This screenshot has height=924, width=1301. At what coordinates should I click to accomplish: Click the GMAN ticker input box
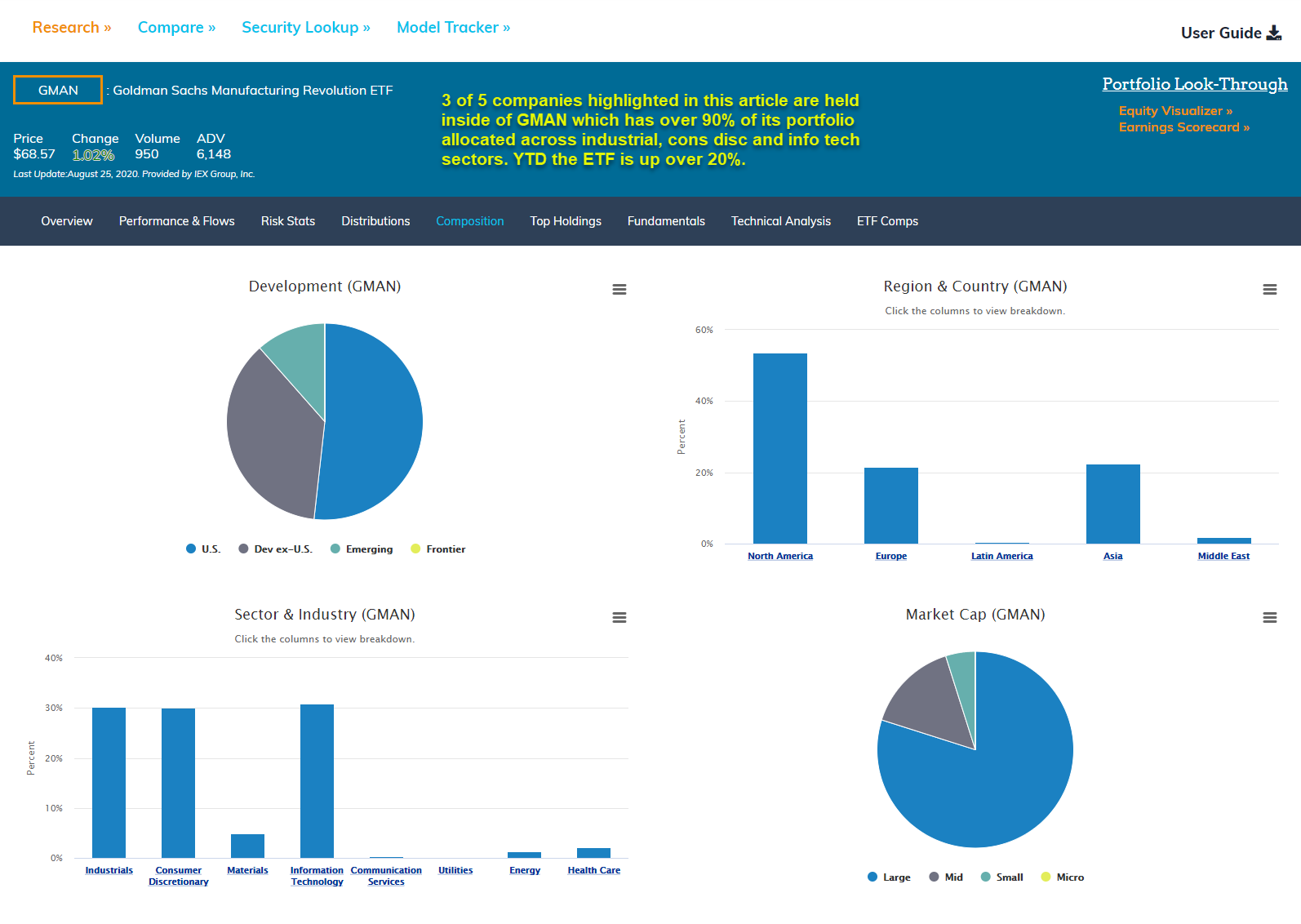[x=58, y=90]
